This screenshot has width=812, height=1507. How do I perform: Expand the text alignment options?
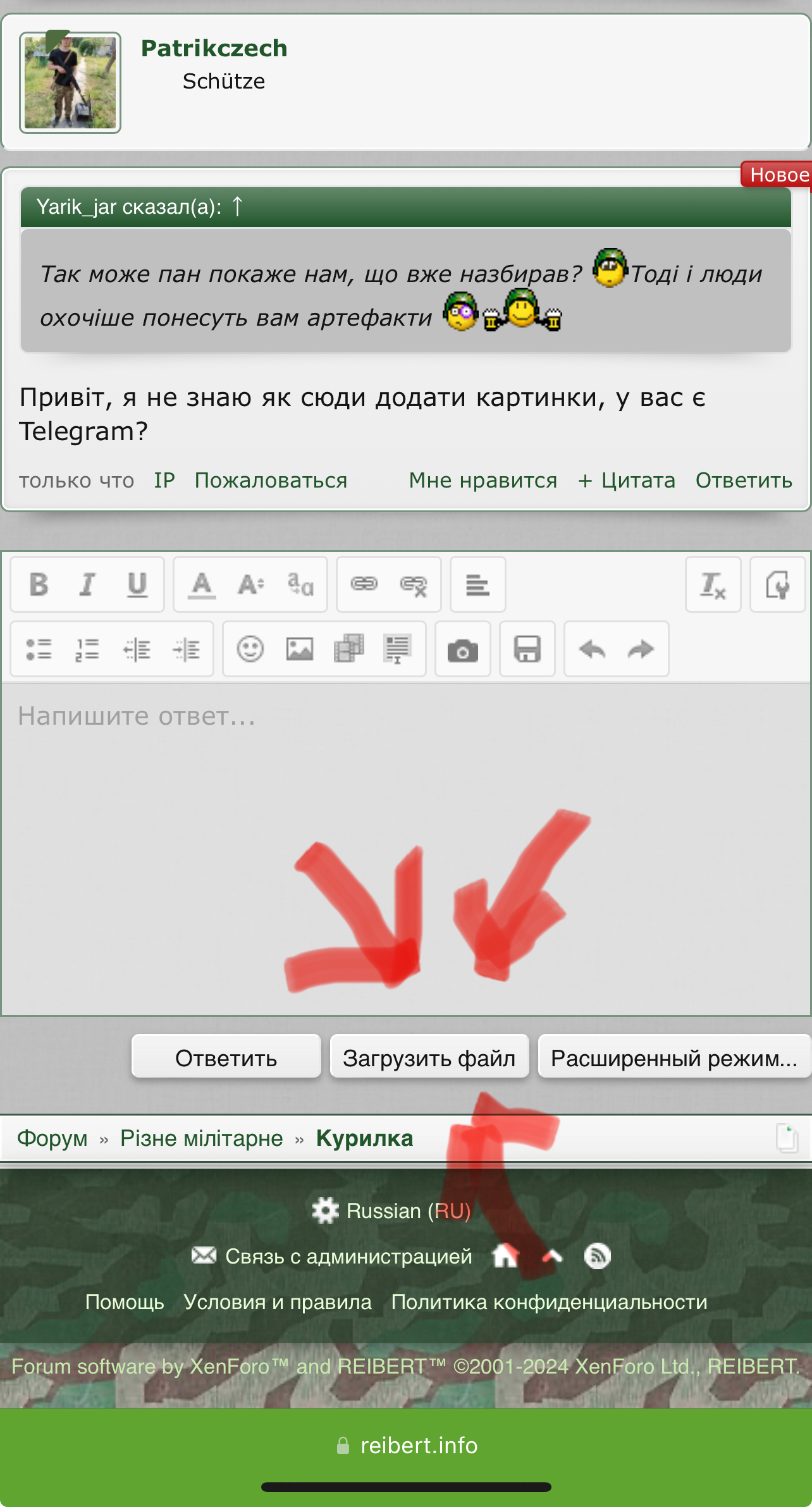point(477,584)
